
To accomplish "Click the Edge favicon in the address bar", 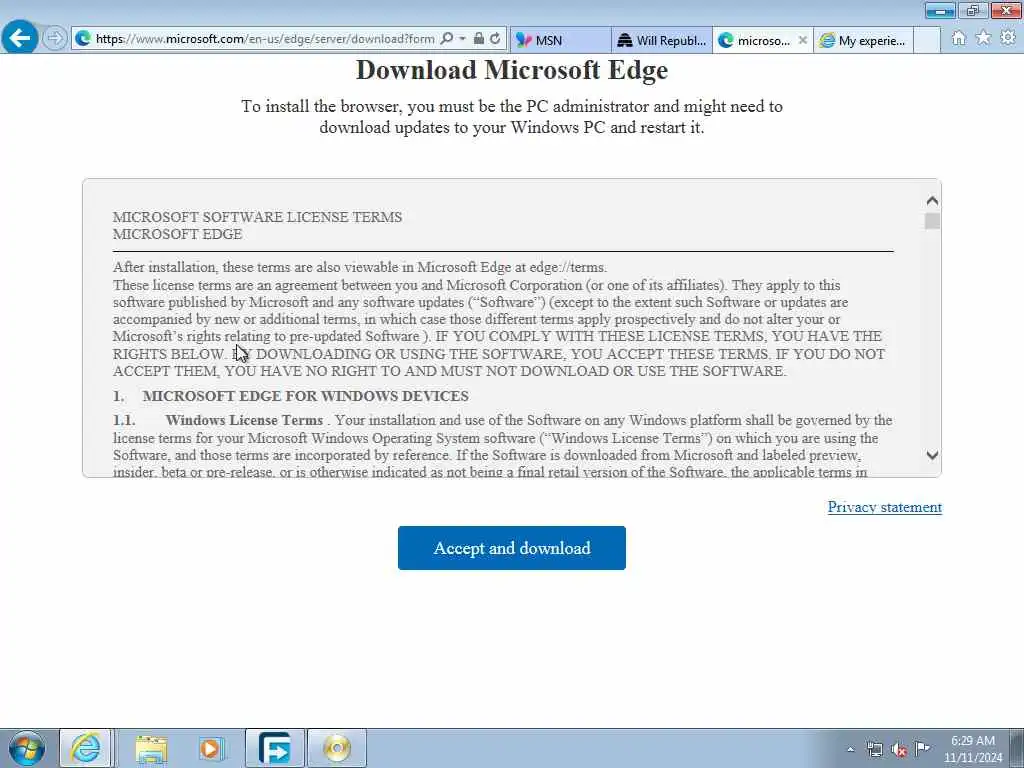I will [82, 39].
